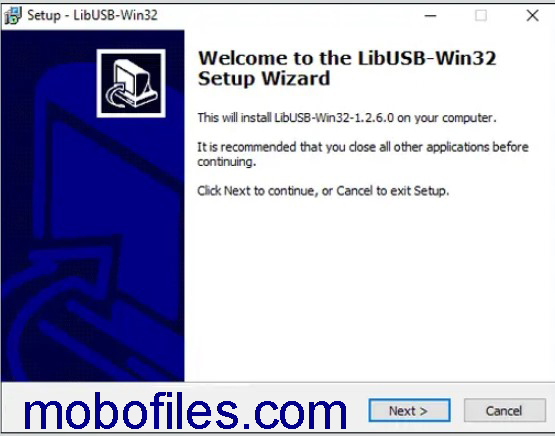The width and height of the screenshot is (555, 436).
Task: Click the 'It is recommended that you close' line
Action: (x=363, y=147)
